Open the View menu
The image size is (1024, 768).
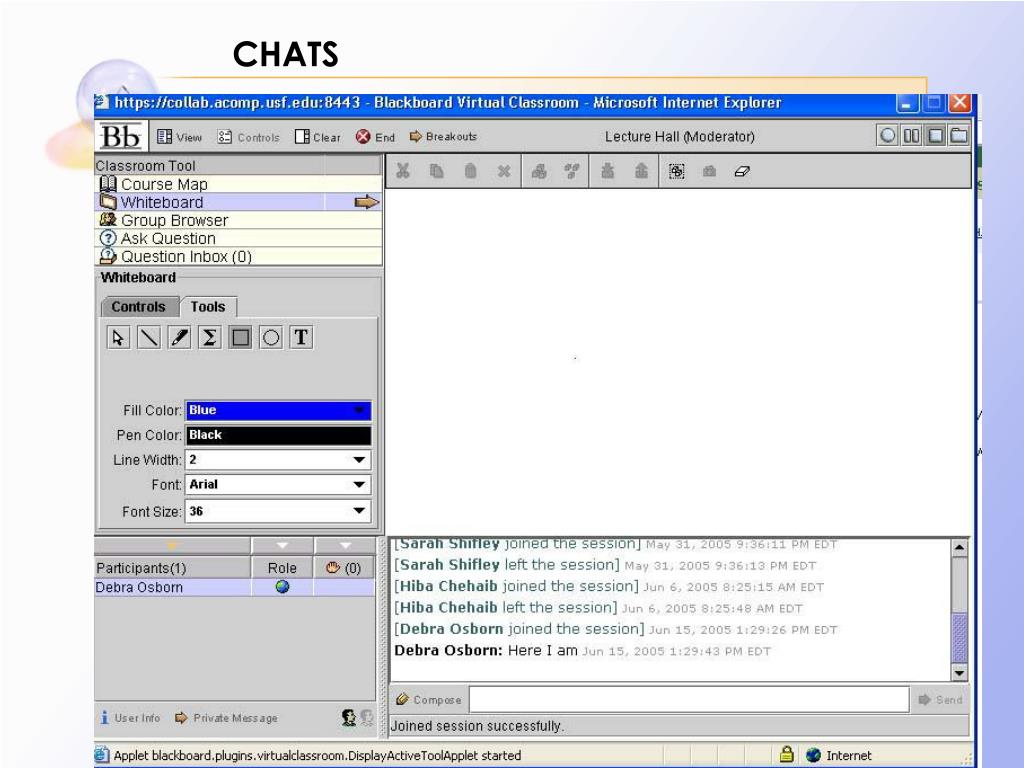coord(180,137)
